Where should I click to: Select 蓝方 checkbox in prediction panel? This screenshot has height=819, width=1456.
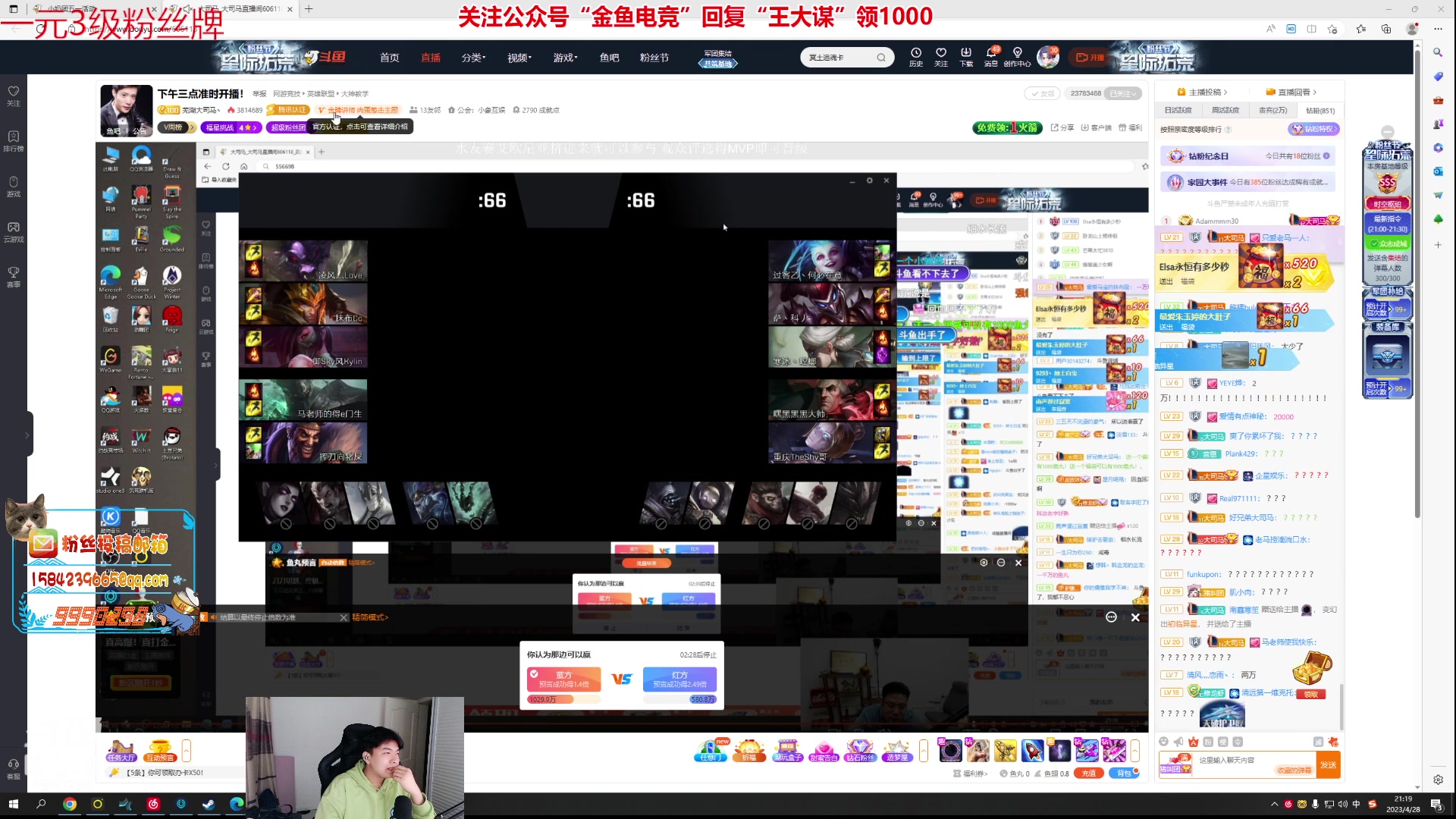pos(534,674)
